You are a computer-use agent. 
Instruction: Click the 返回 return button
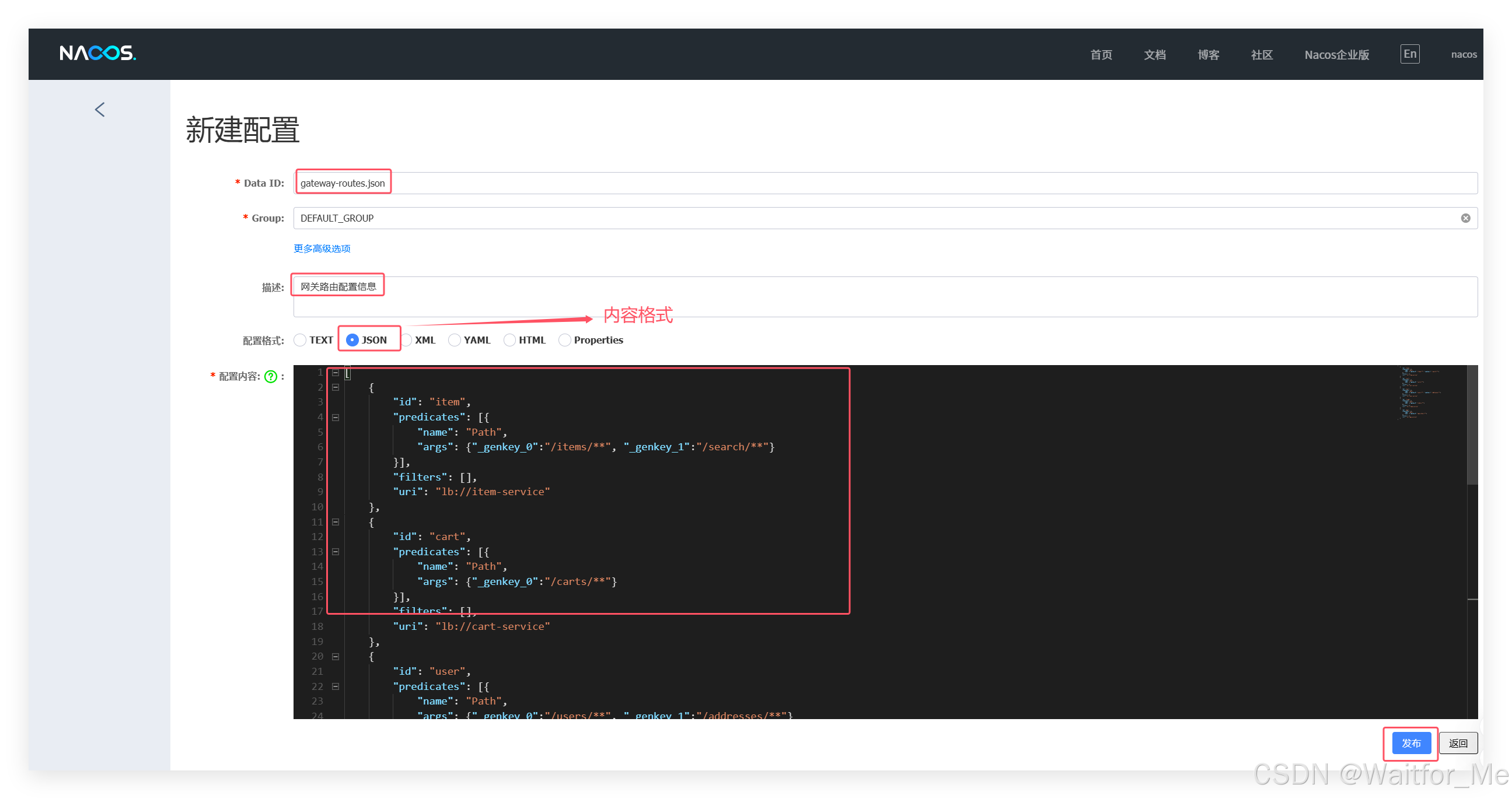coord(1458,743)
